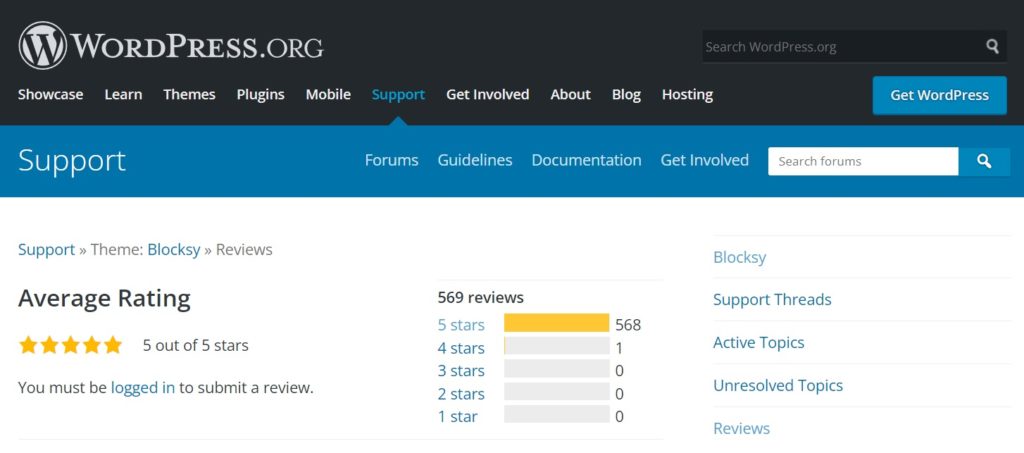Click the 568 count beside 5 stars
1024x453 pixels.
click(x=628, y=324)
